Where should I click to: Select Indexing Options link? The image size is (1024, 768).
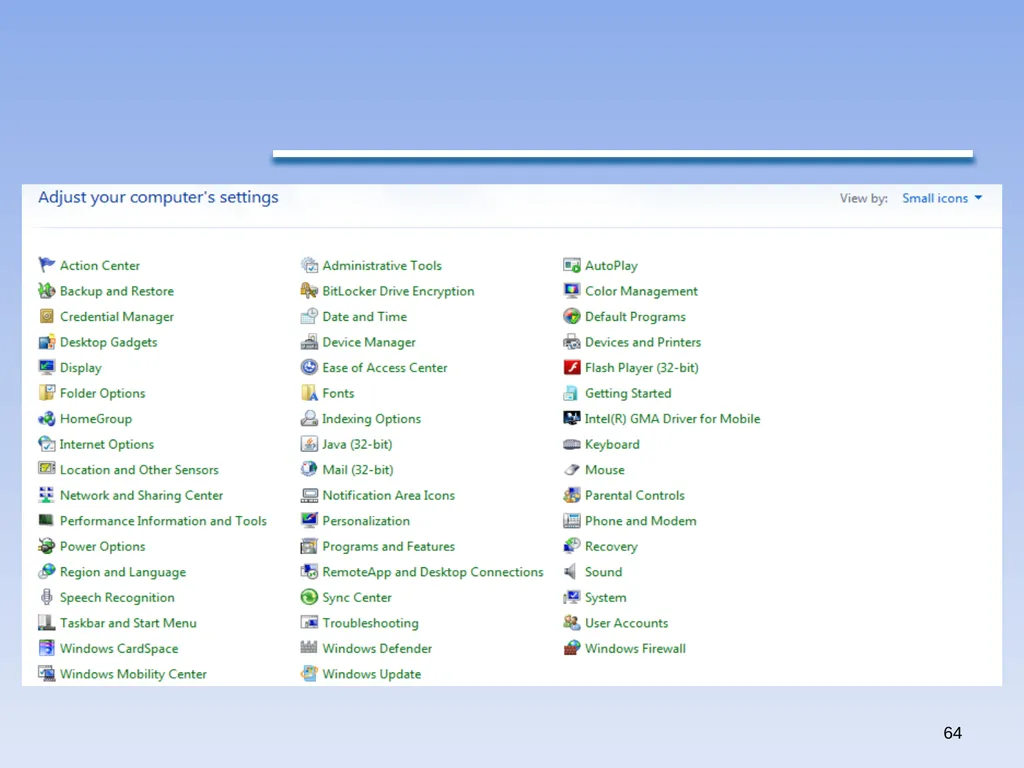click(x=372, y=419)
